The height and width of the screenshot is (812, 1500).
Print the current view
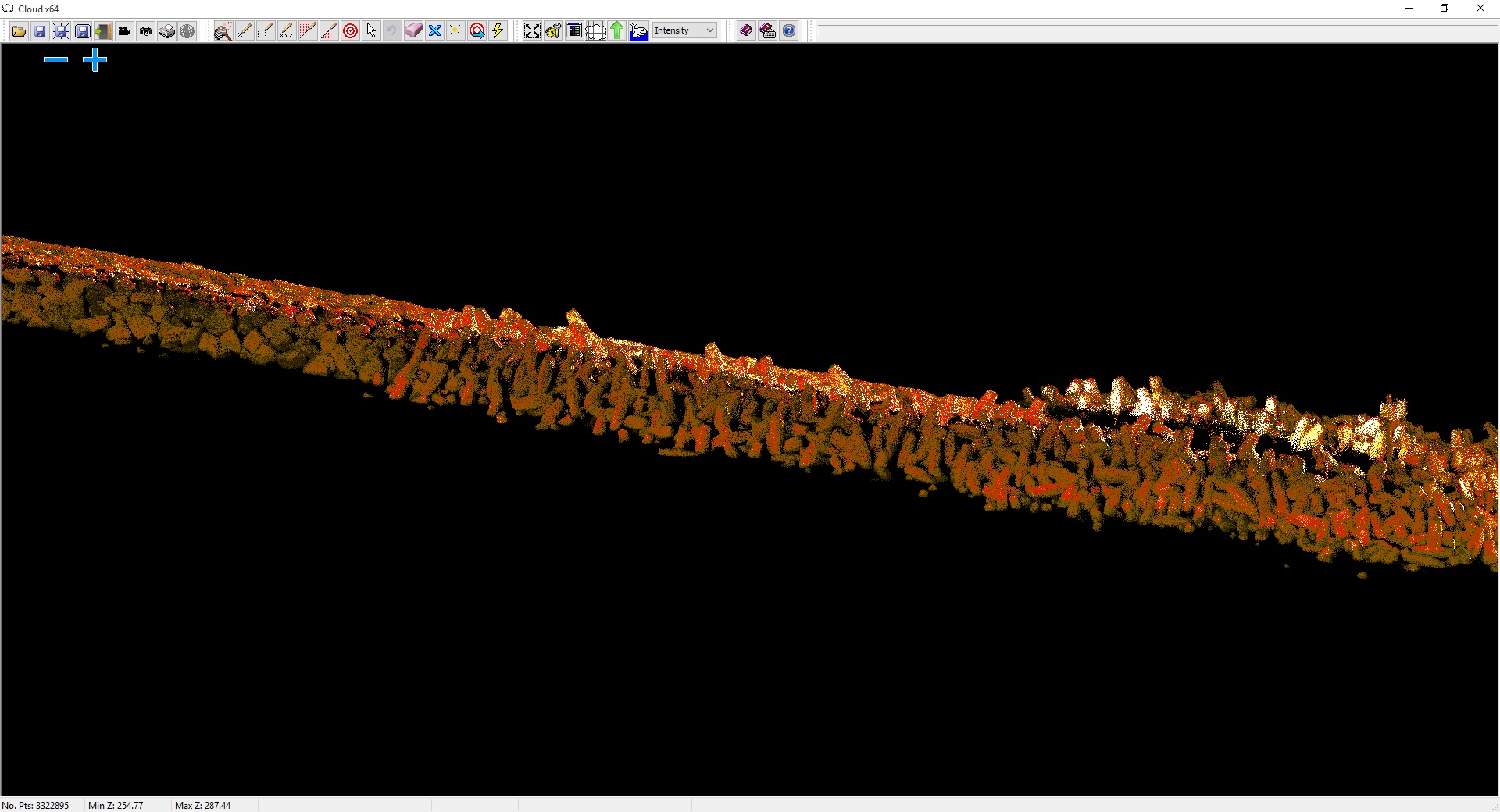167,30
